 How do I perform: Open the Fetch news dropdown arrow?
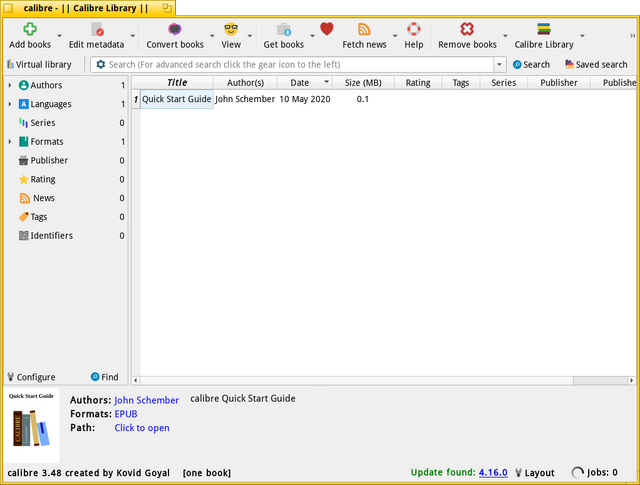click(395, 36)
